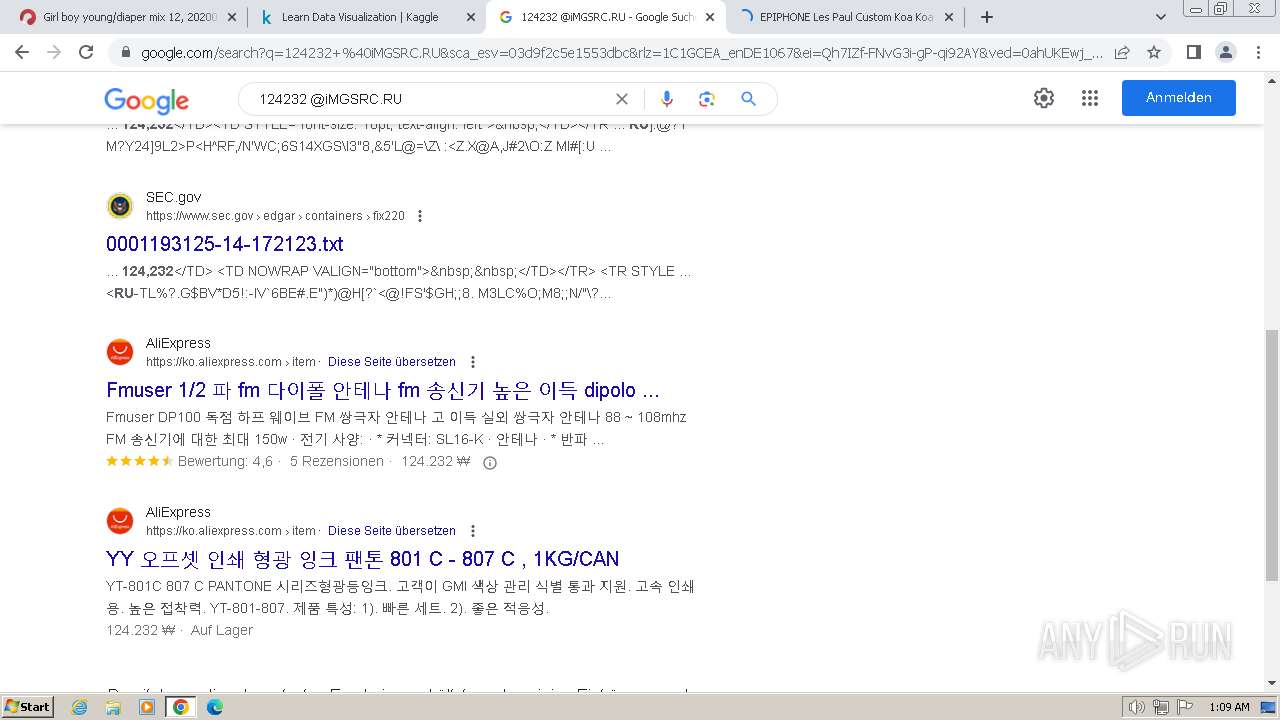Switch to EPIPHONE Les Paul Custom Koa tab

click(x=845, y=17)
